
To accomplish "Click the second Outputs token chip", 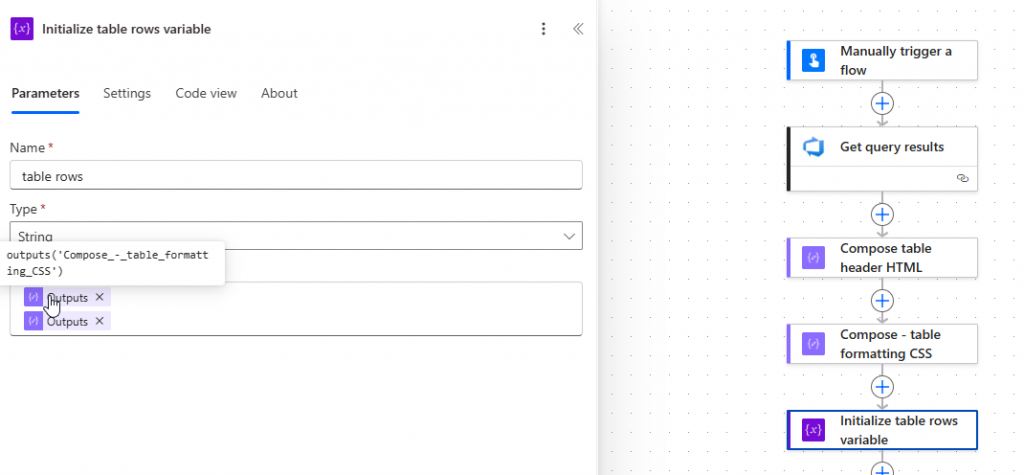I will 65,321.
